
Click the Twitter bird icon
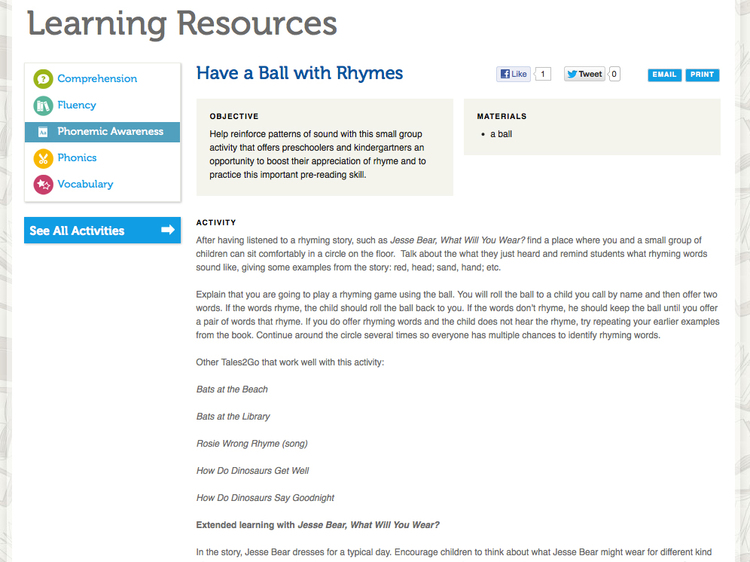point(572,74)
